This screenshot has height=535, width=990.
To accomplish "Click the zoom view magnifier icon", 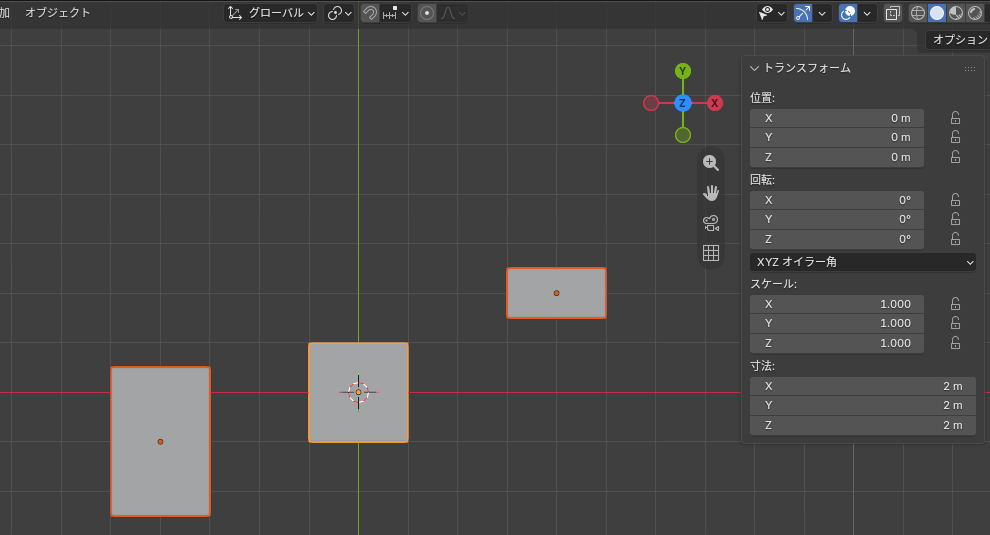I will [x=711, y=163].
